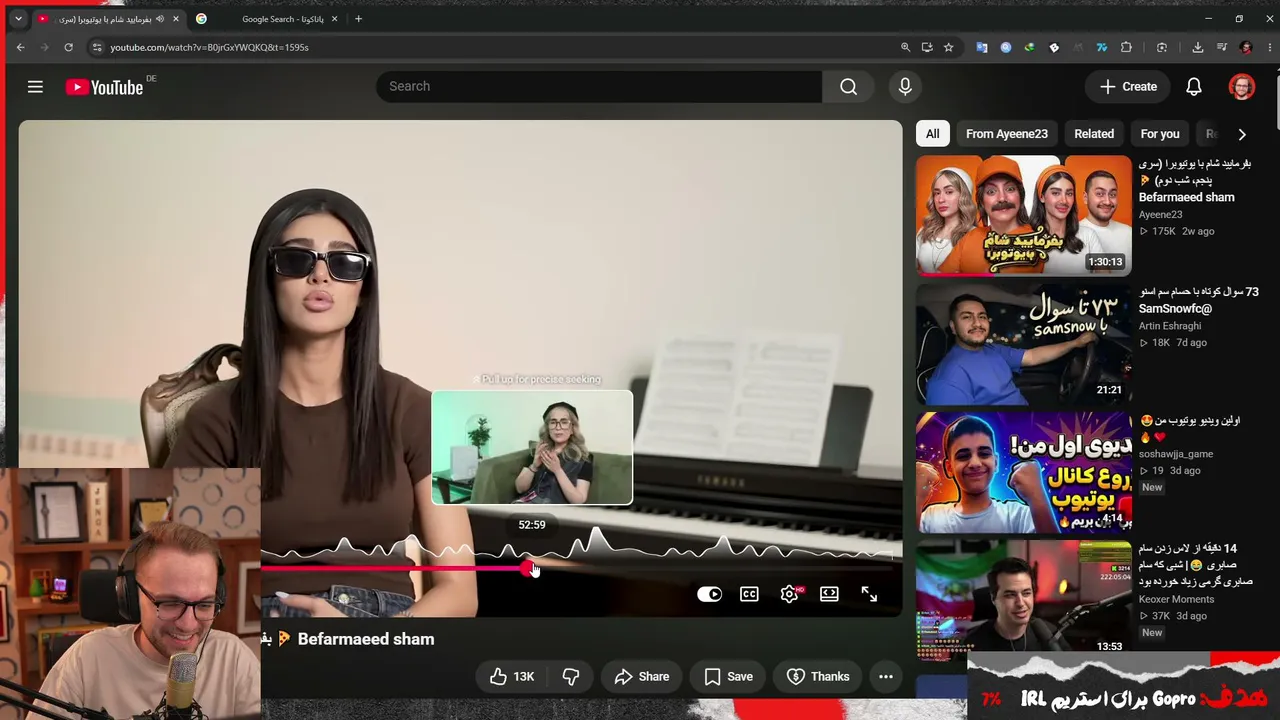The width and height of the screenshot is (1280, 720).
Task: Click the search magnifier button
Action: [x=848, y=87]
